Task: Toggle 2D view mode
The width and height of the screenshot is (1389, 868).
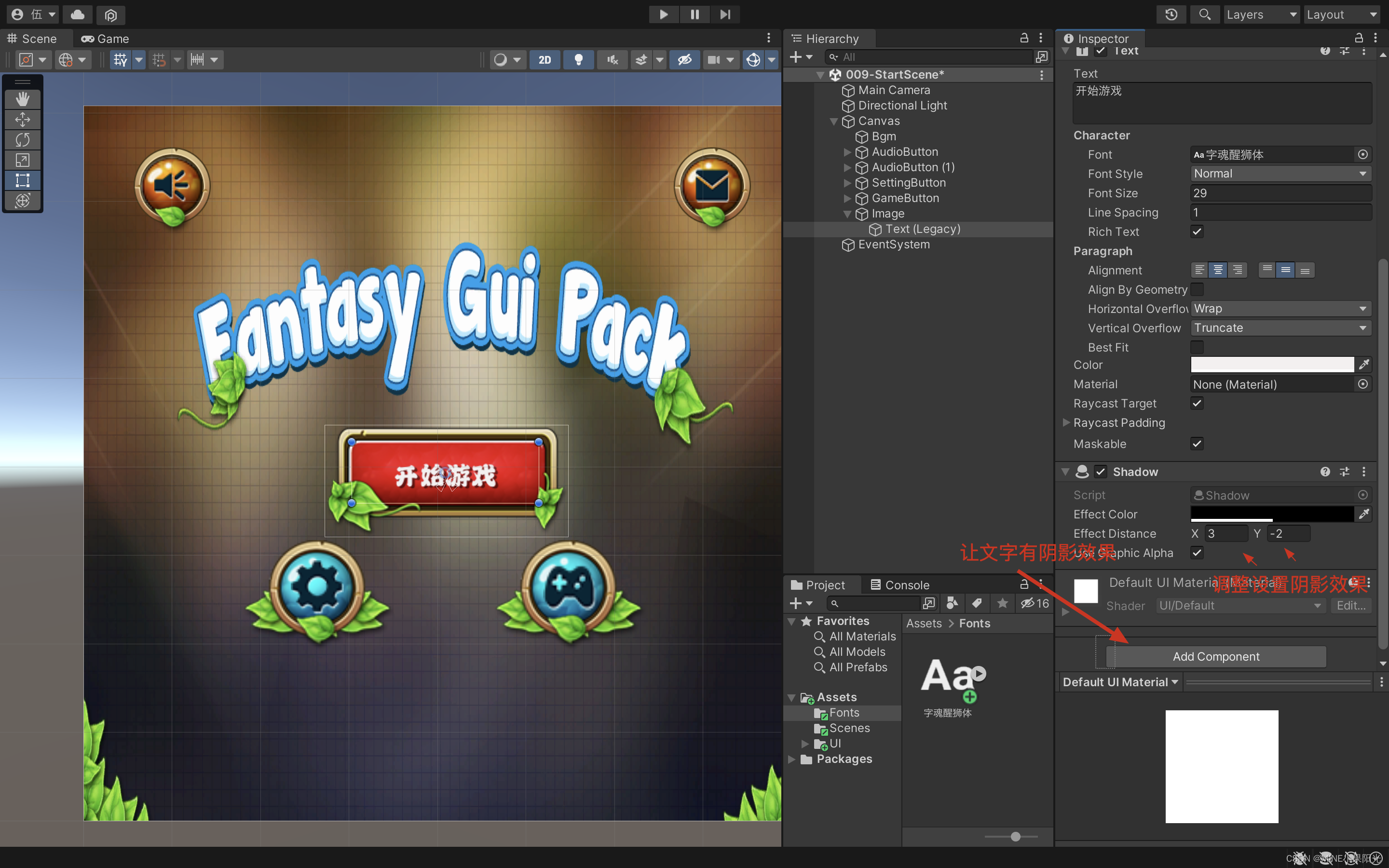Action: 545,60
